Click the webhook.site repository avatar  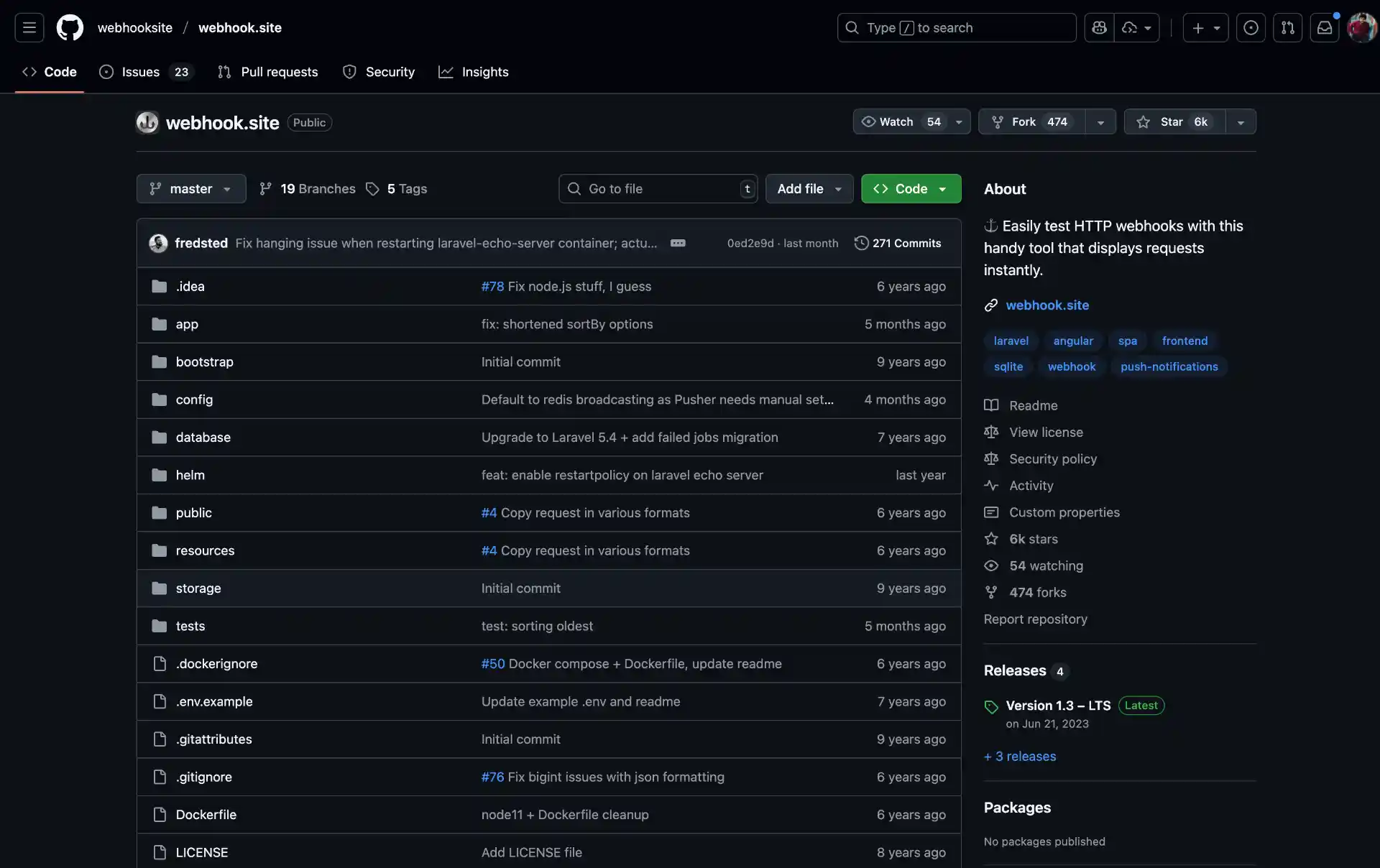click(147, 122)
